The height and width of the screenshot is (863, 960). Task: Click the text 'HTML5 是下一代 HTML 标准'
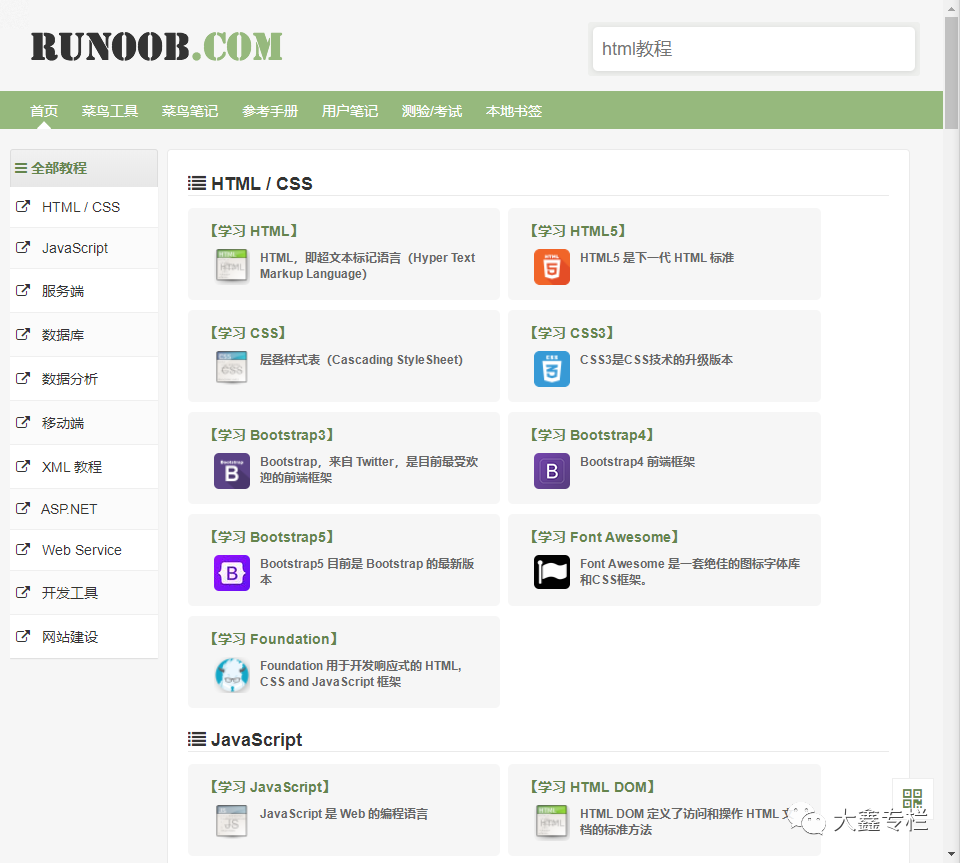coord(657,258)
